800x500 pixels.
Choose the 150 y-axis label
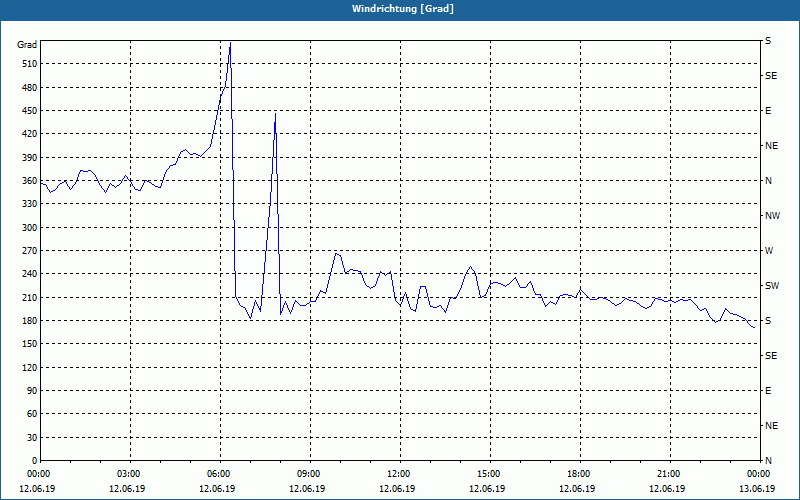29,344
